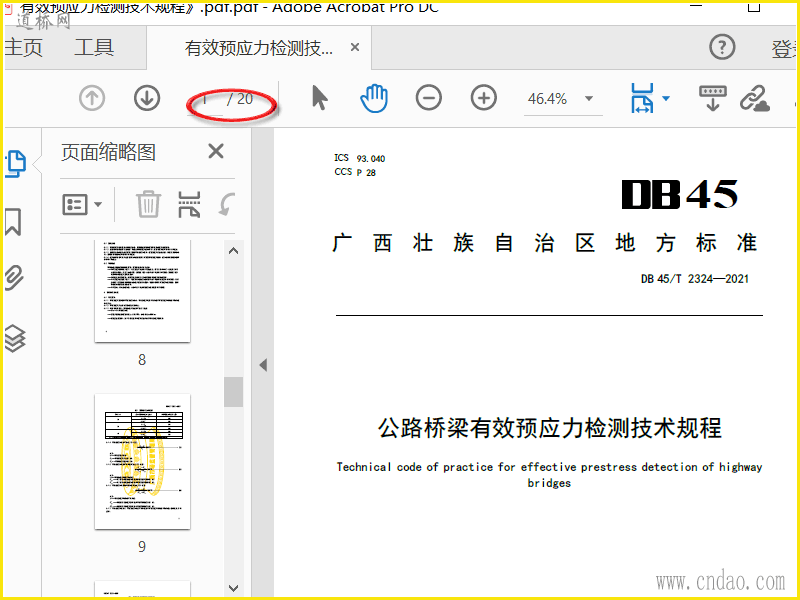Click the page 8 number label
Viewport: 800px width, 600px height.
pyautogui.click(x=142, y=360)
